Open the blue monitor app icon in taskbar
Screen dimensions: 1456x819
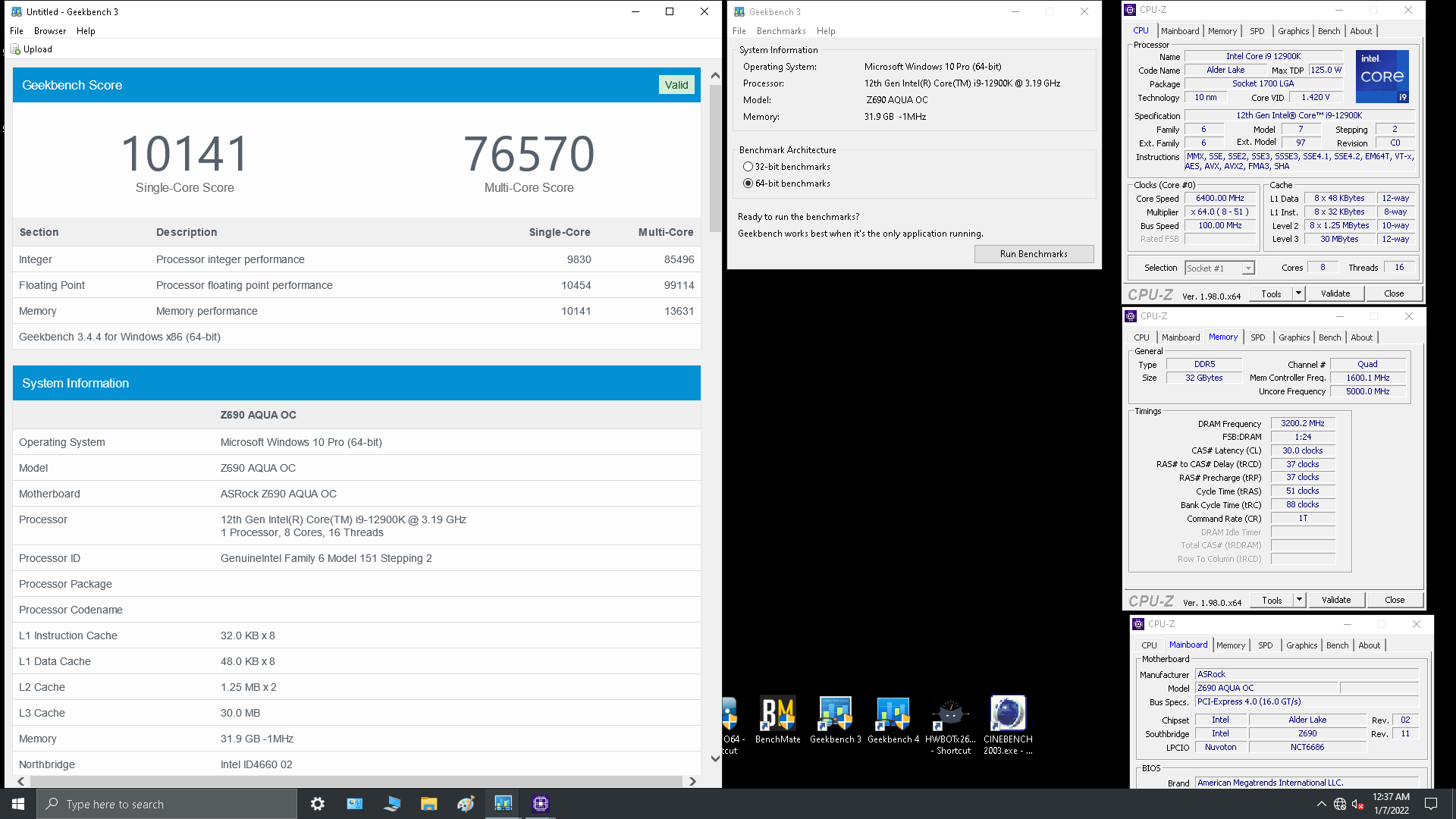click(392, 804)
